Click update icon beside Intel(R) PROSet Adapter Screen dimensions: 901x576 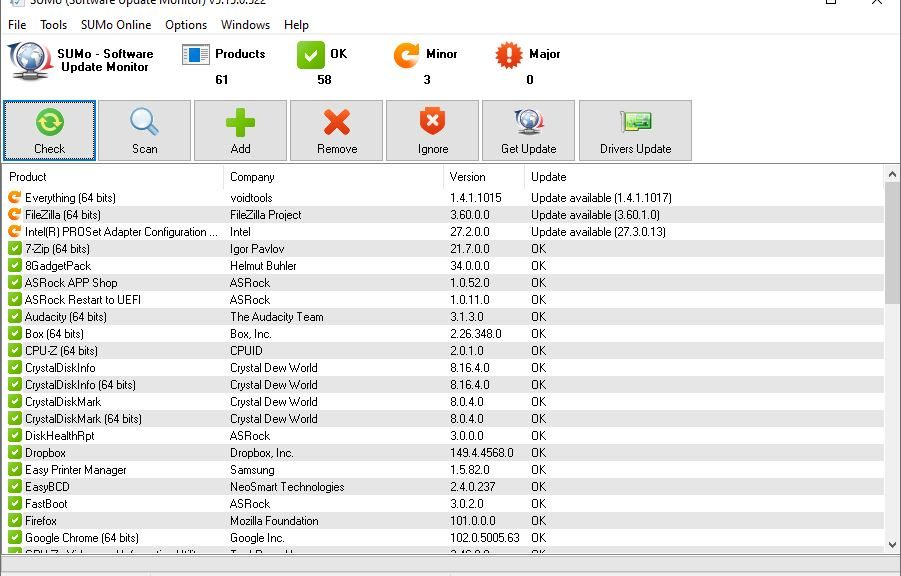click(14, 232)
